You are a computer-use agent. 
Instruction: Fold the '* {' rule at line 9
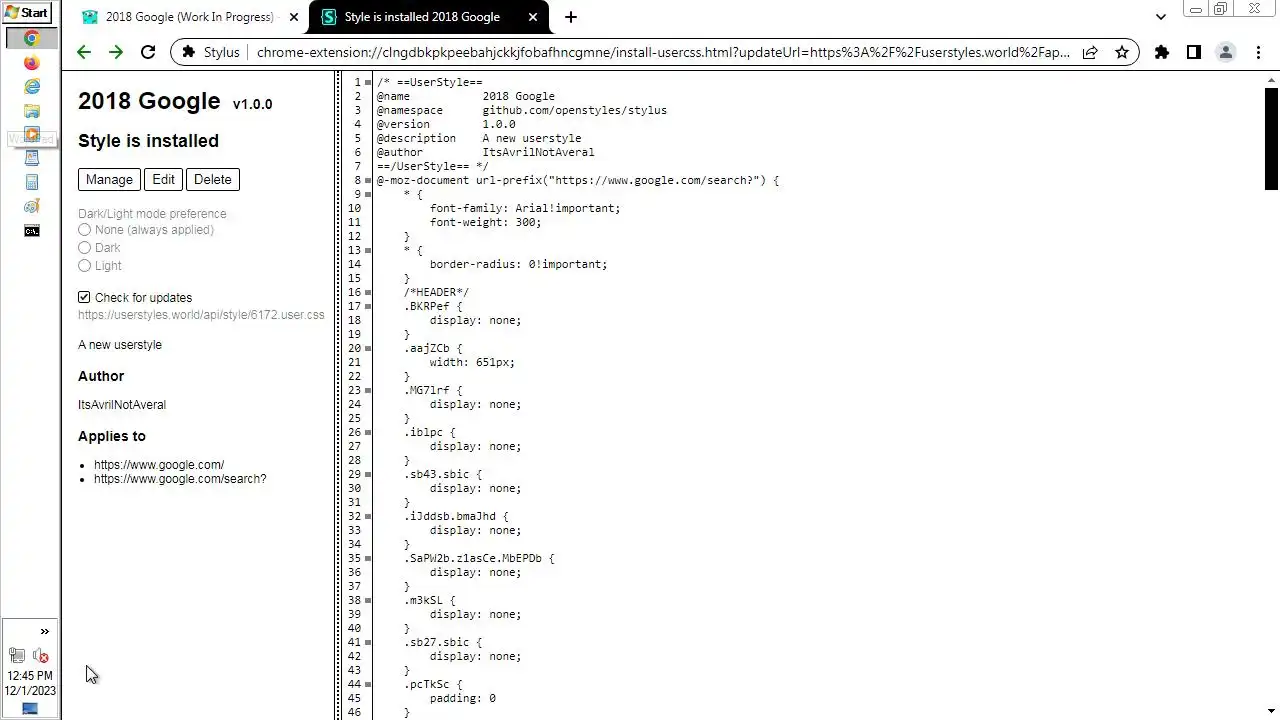tap(368, 194)
